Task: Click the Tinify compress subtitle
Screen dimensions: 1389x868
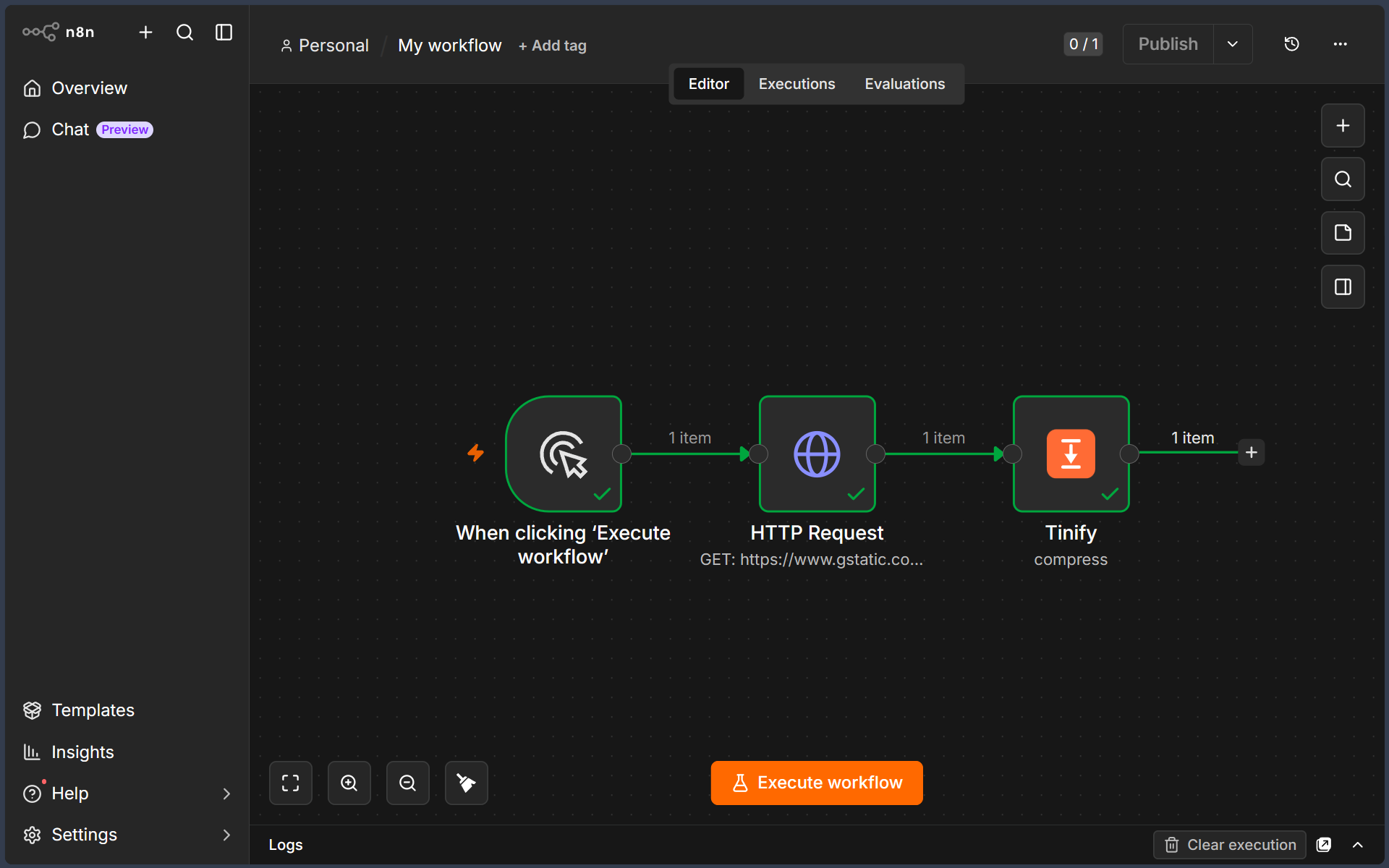Action: coord(1071,560)
